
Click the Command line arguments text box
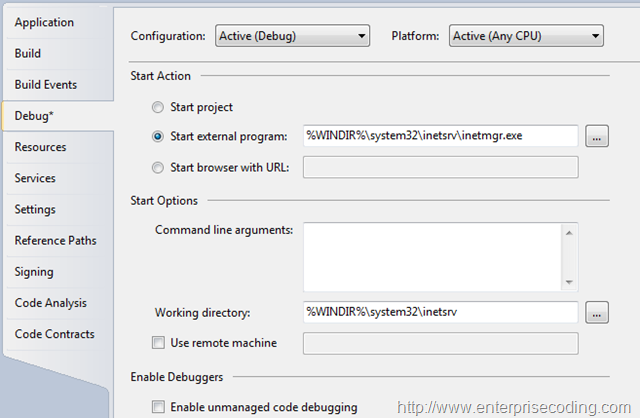433,257
